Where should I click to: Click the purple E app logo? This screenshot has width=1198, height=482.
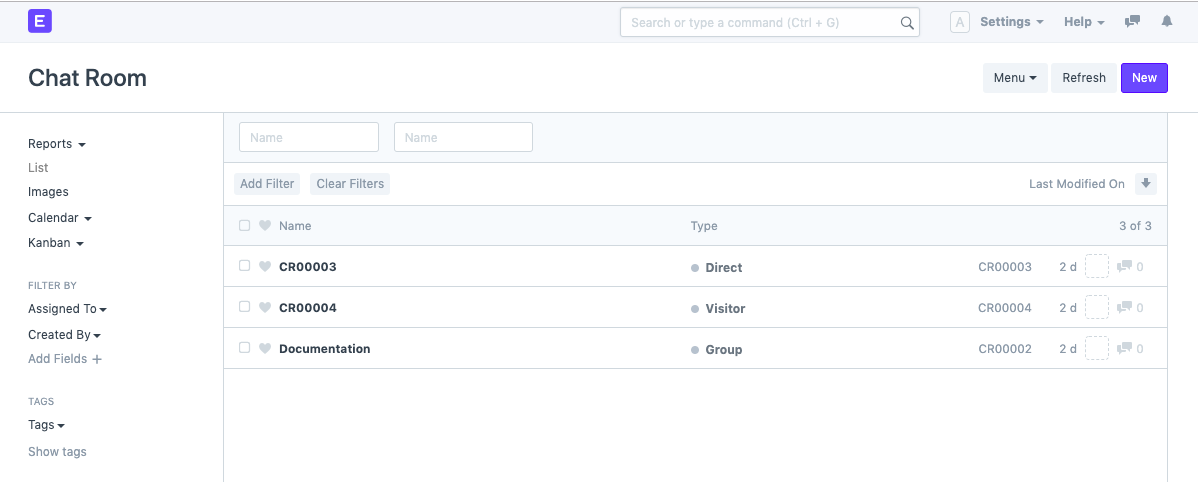tap(40, 21)
